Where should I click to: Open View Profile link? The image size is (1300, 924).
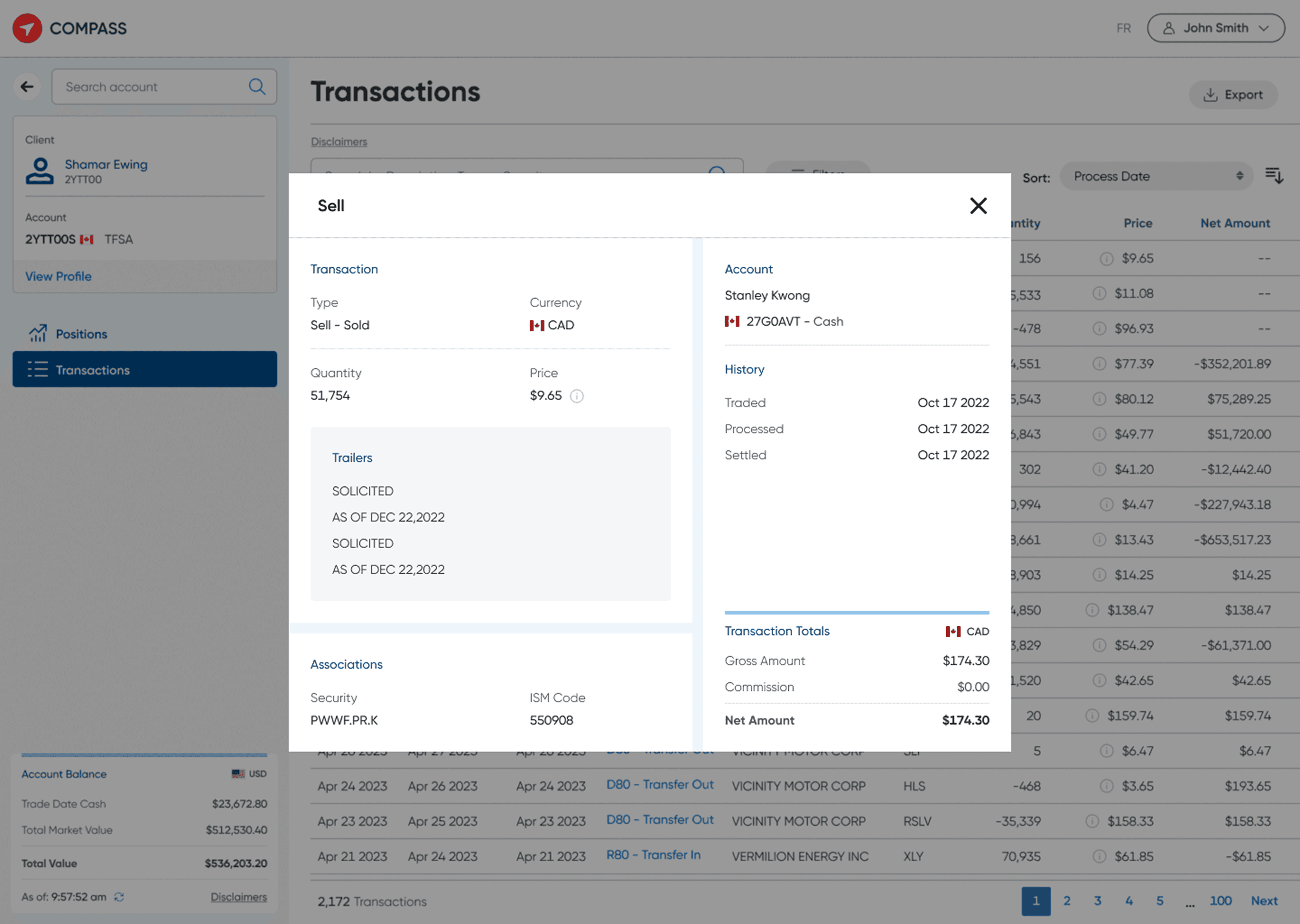(x=58, y=276)
